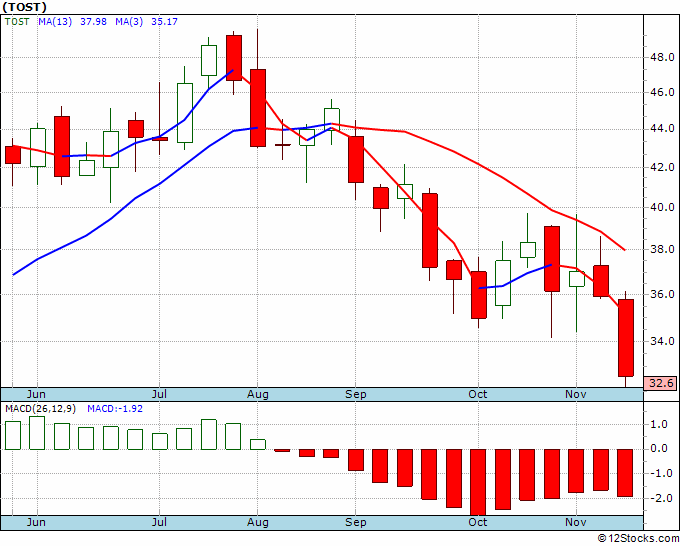The width and height of the screenshot is (680, 546).
Task: Click Nov on the MACD panel axis
Action: coord(576,522)
